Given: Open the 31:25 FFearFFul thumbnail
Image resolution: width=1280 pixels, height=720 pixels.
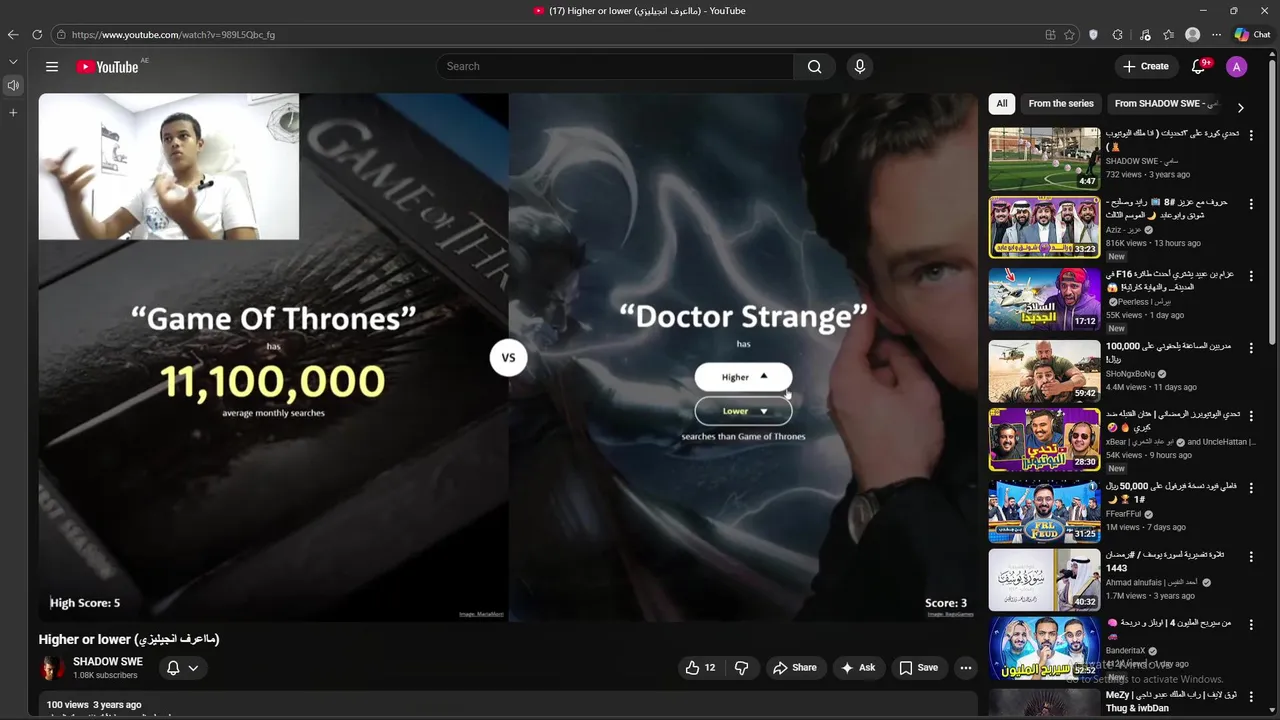Looking at the screenshot, I should 1044,511.
